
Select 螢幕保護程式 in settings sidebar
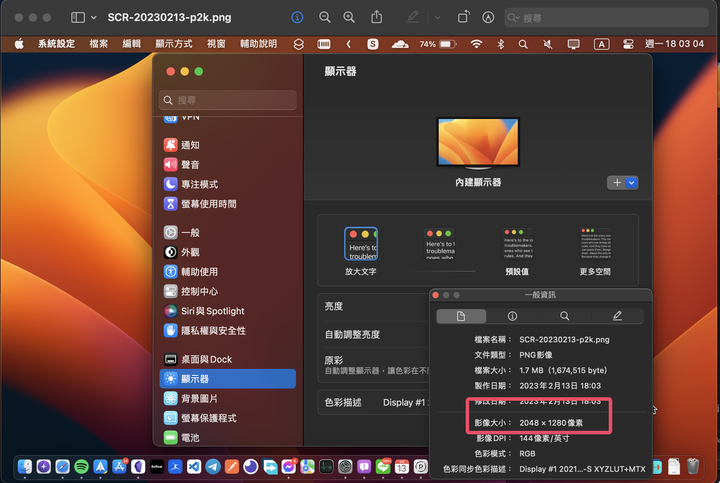pos(228,418)
